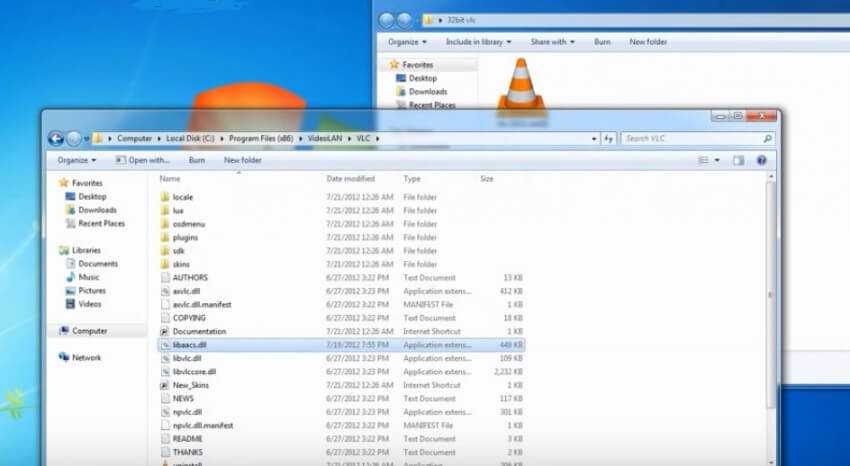850x466 pixels.
Task: Select Computer in the navigation pane
Action: pos(89,331)
